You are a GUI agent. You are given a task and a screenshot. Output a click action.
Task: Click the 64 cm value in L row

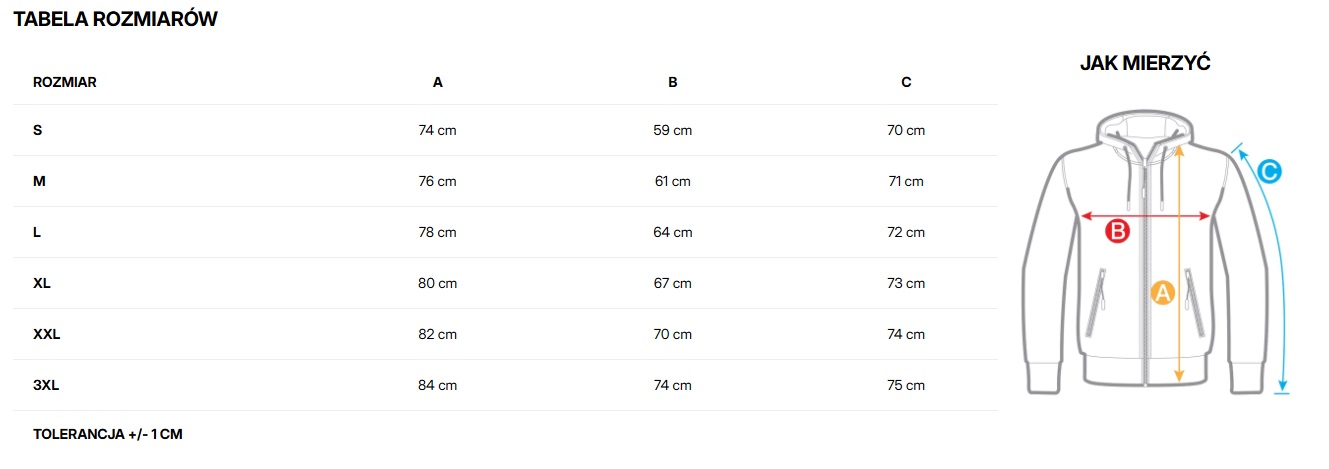coord(672,232)
